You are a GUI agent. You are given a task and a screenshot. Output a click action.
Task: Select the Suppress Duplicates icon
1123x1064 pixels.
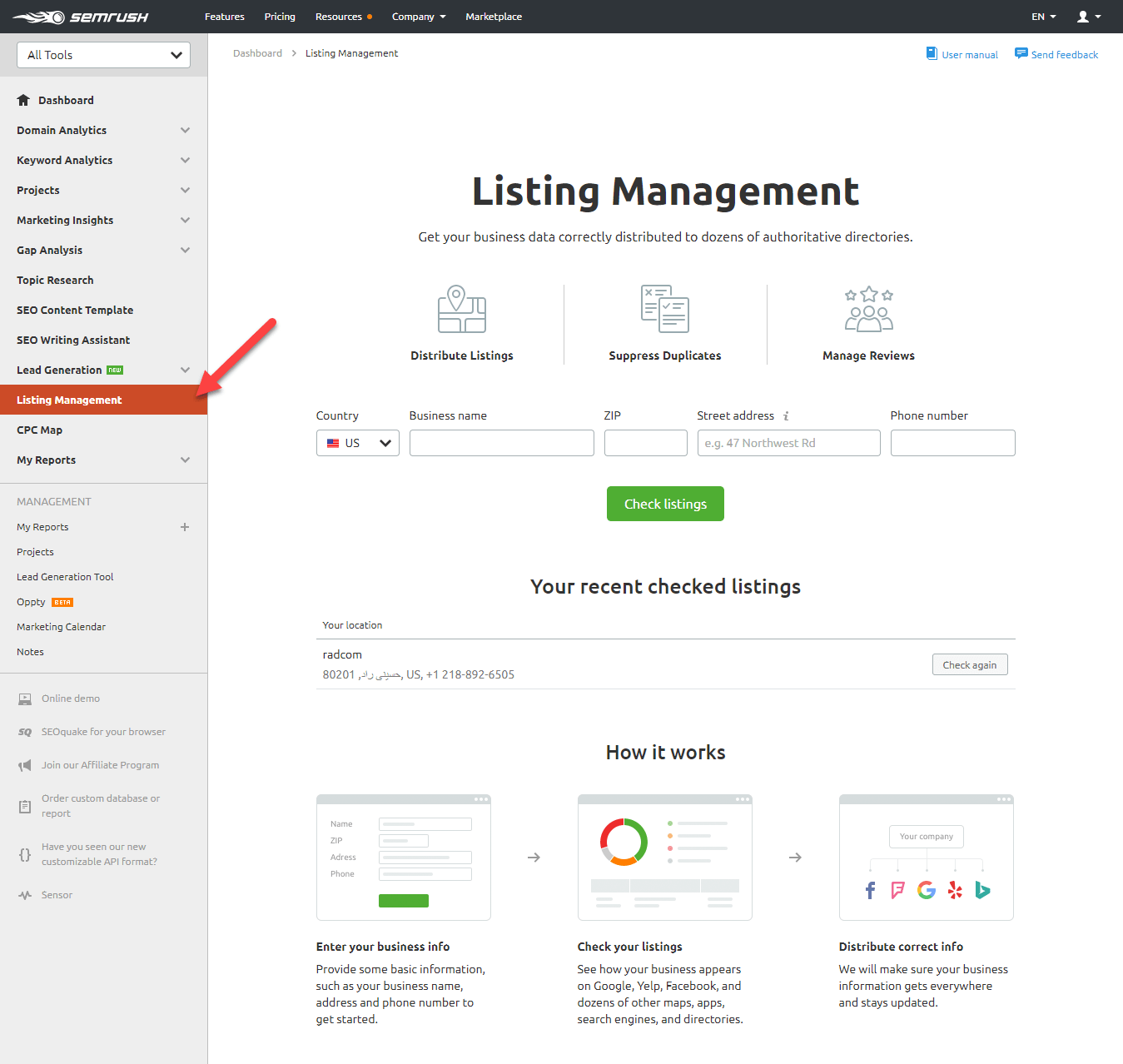coord(664,309)
